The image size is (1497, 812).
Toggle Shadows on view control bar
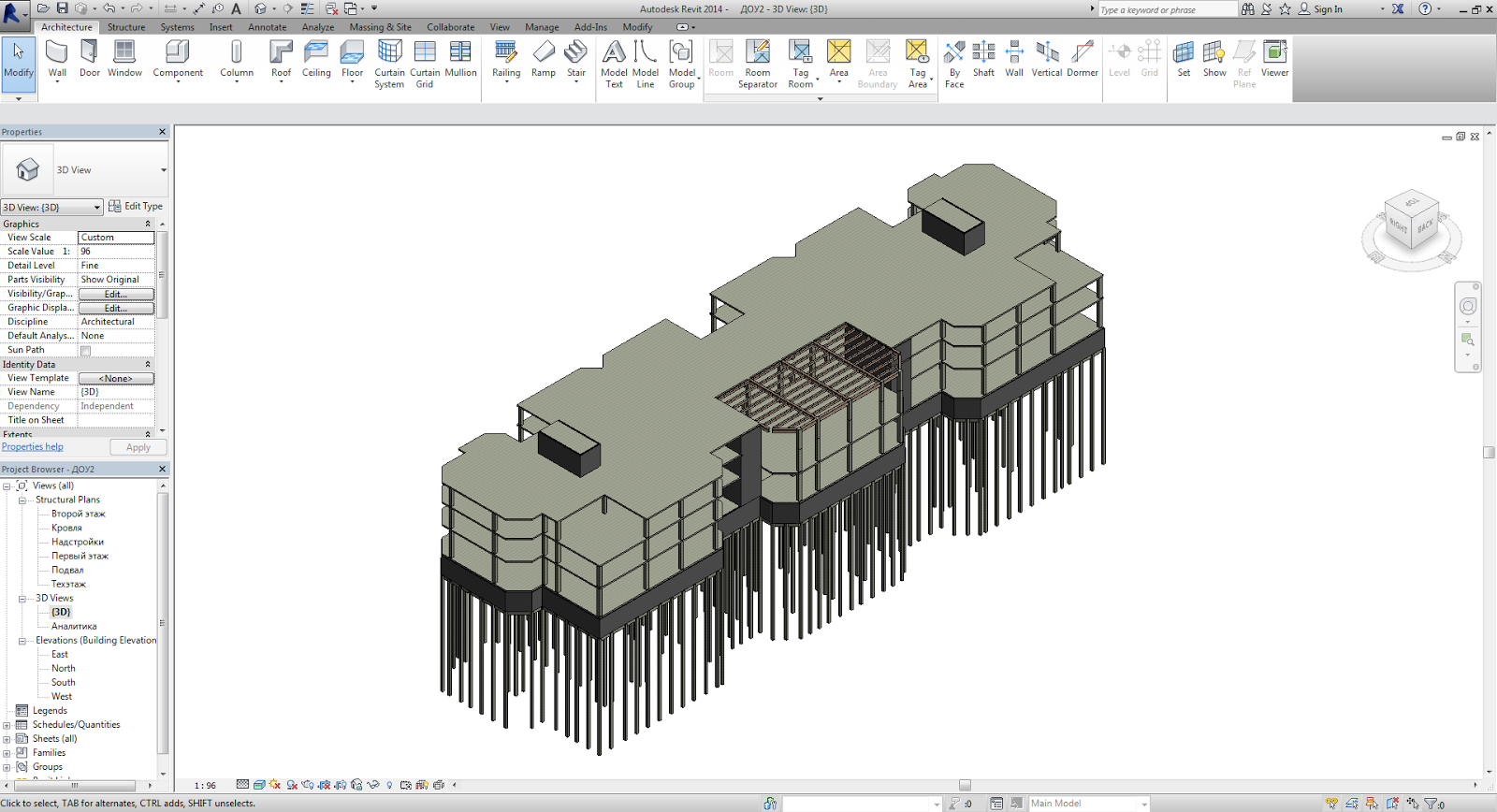[292, 785]
